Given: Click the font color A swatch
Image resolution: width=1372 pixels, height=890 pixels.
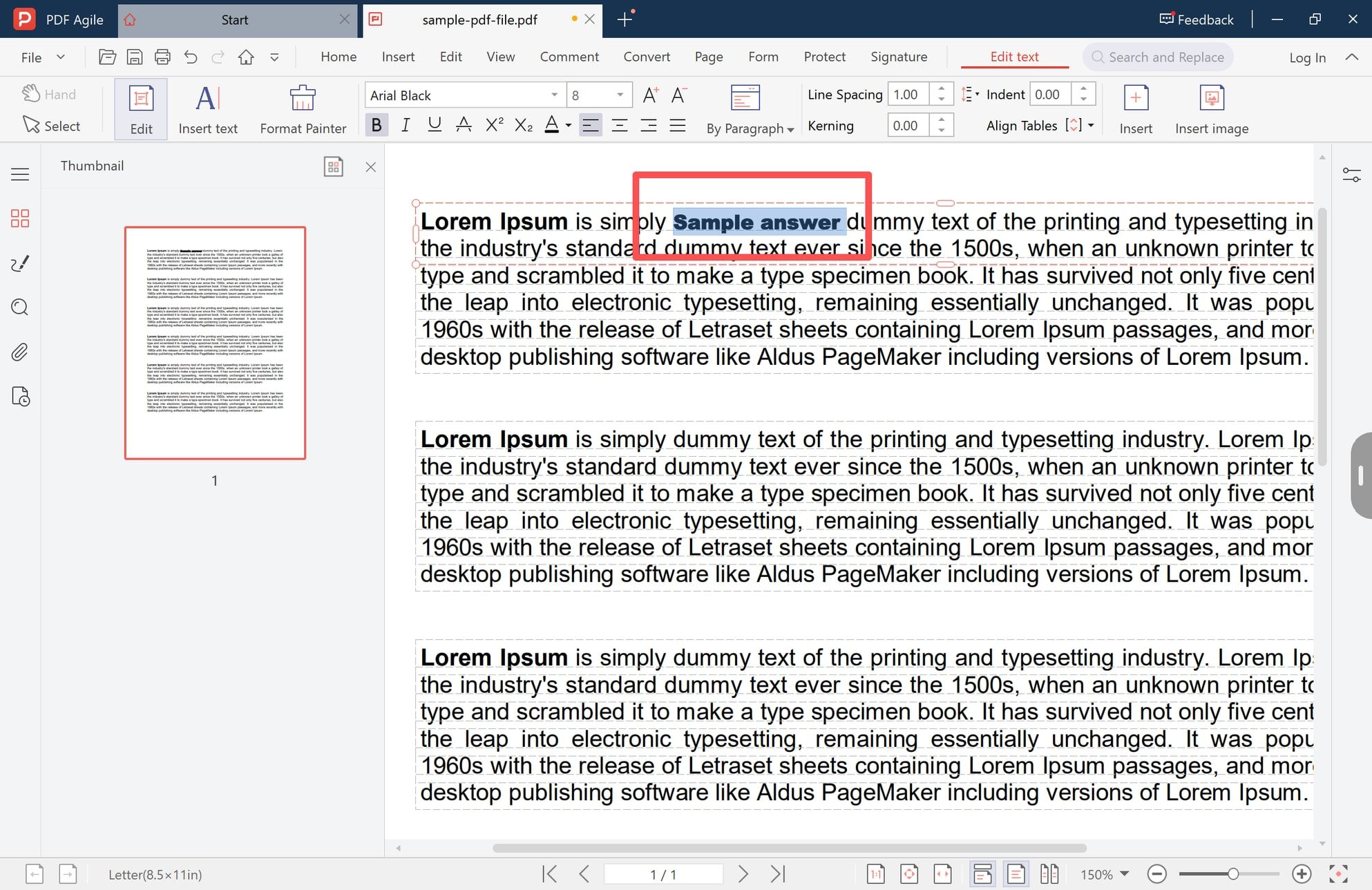Looking at the screenshot, I should pos(551,125).
